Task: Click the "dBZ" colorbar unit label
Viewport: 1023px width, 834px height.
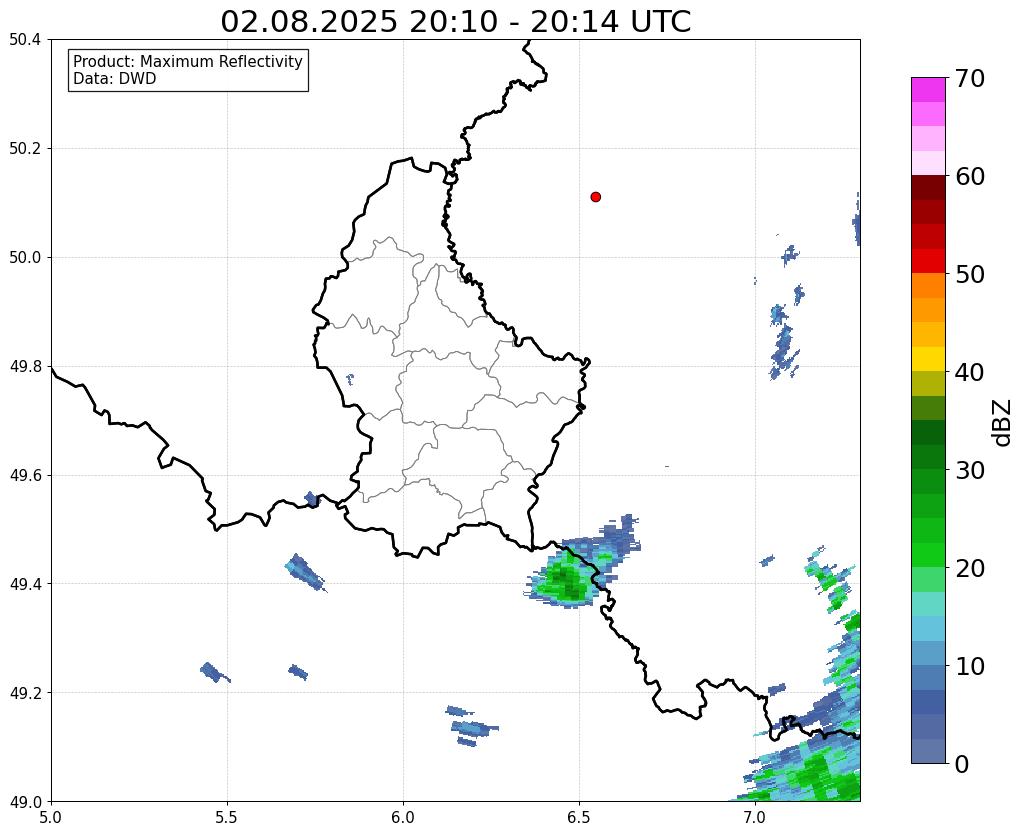Action: coord(1002,423)
